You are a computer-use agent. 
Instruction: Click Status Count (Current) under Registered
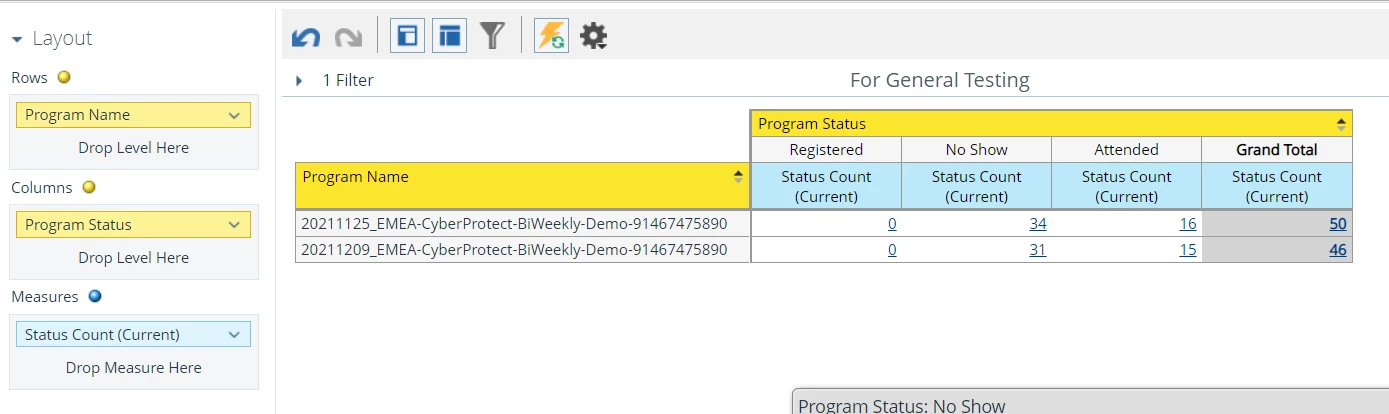pyautogui.click(x=826, y=186)
